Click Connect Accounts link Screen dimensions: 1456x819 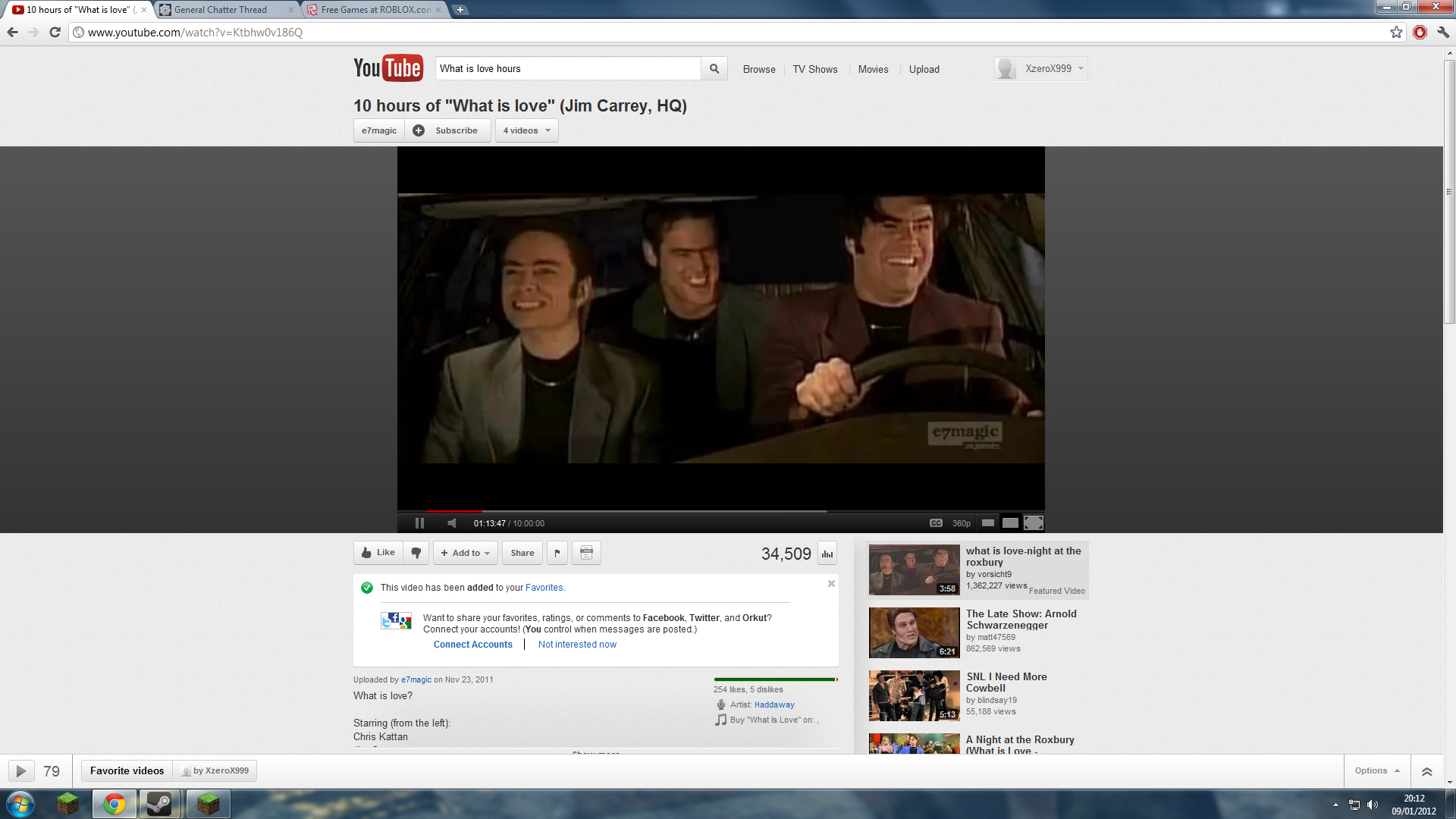(473, 645)
